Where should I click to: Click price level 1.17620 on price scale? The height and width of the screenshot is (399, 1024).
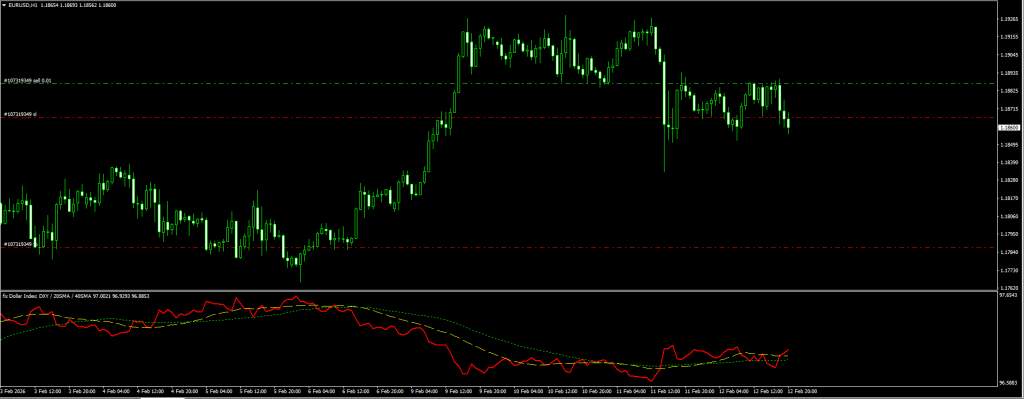(1009, 288)
